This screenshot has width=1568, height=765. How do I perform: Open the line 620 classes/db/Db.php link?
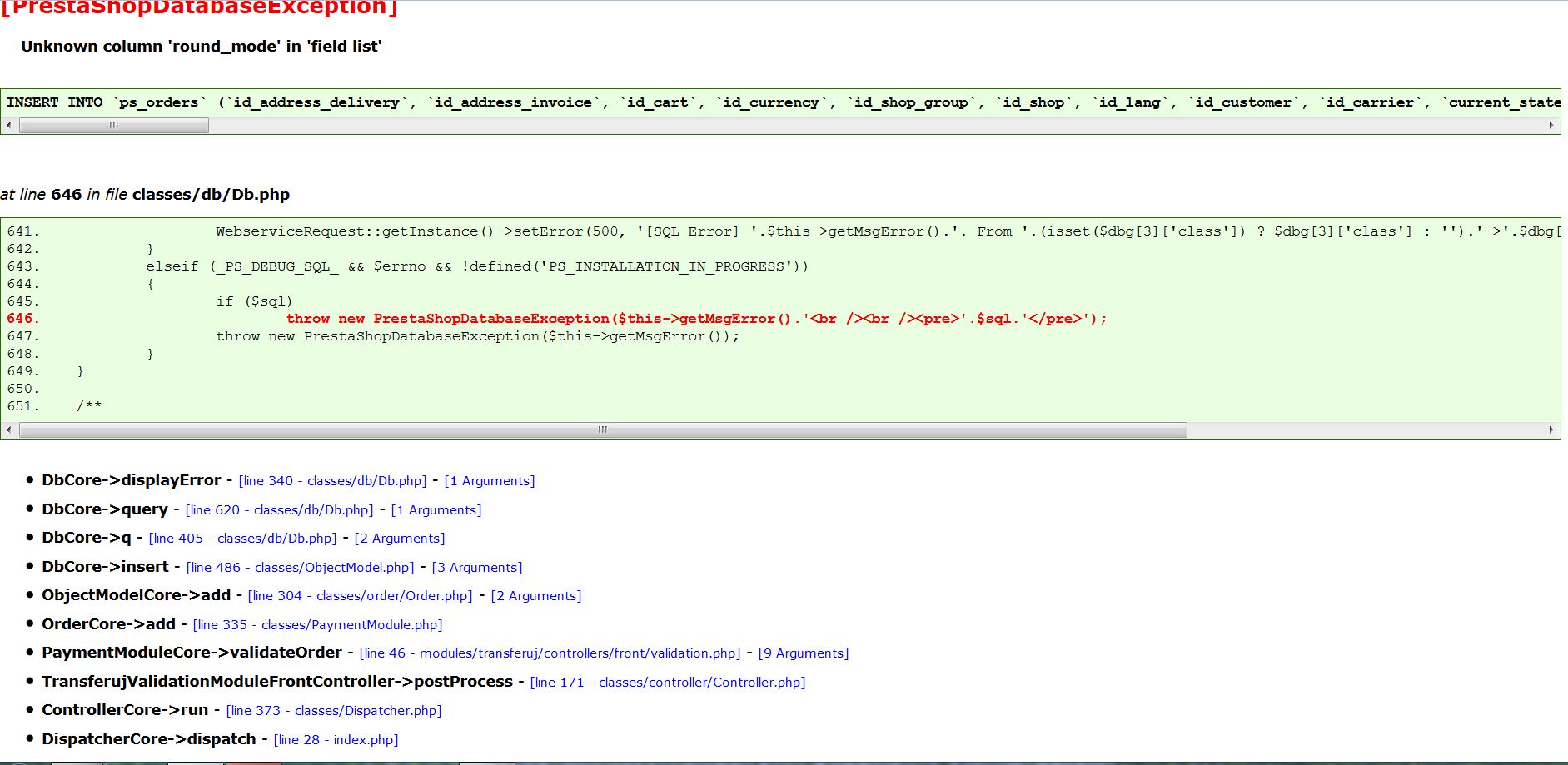pyautogui.click(x=279, y=510)
